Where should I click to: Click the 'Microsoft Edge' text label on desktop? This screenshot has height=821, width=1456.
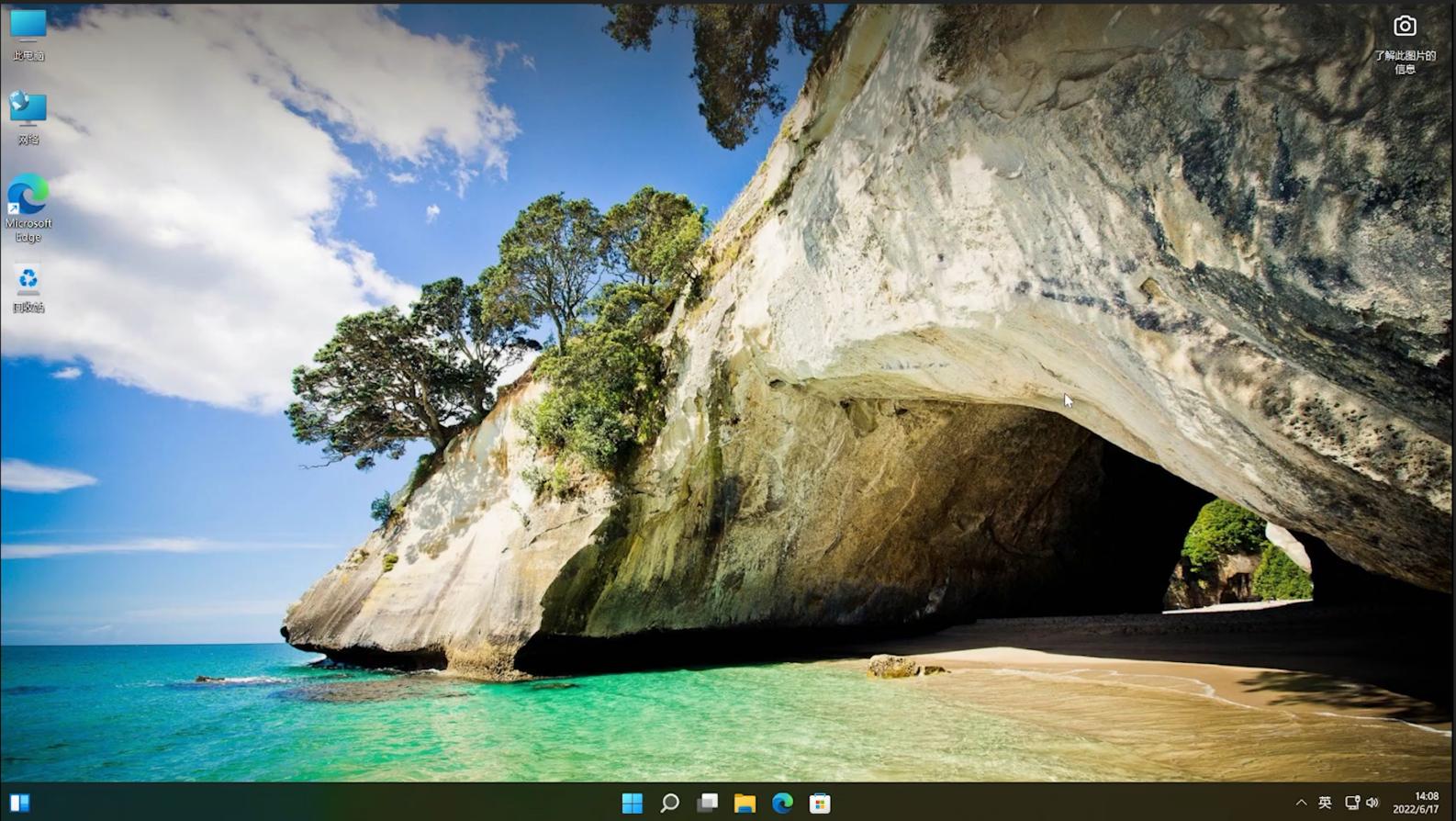click(x=28, y=230)
